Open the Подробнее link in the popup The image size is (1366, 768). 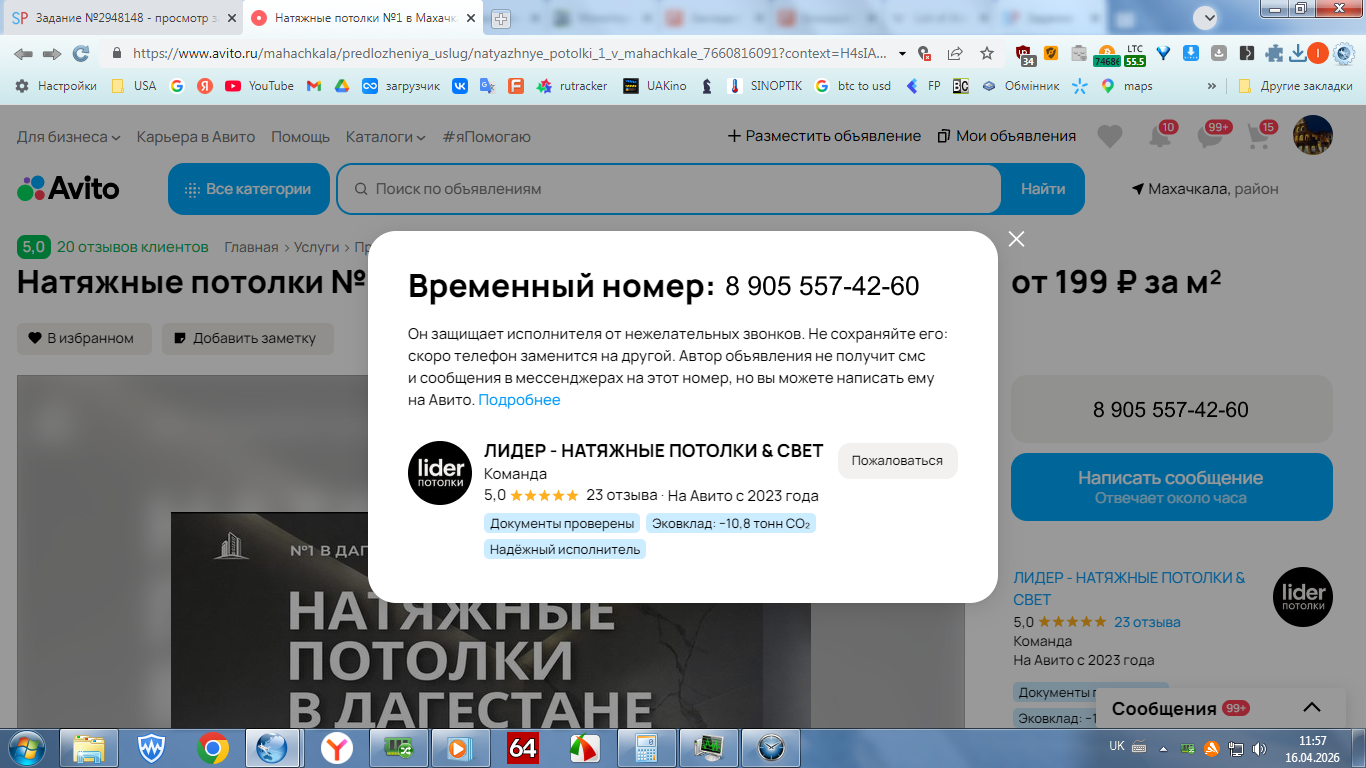[x=519, y=400]
